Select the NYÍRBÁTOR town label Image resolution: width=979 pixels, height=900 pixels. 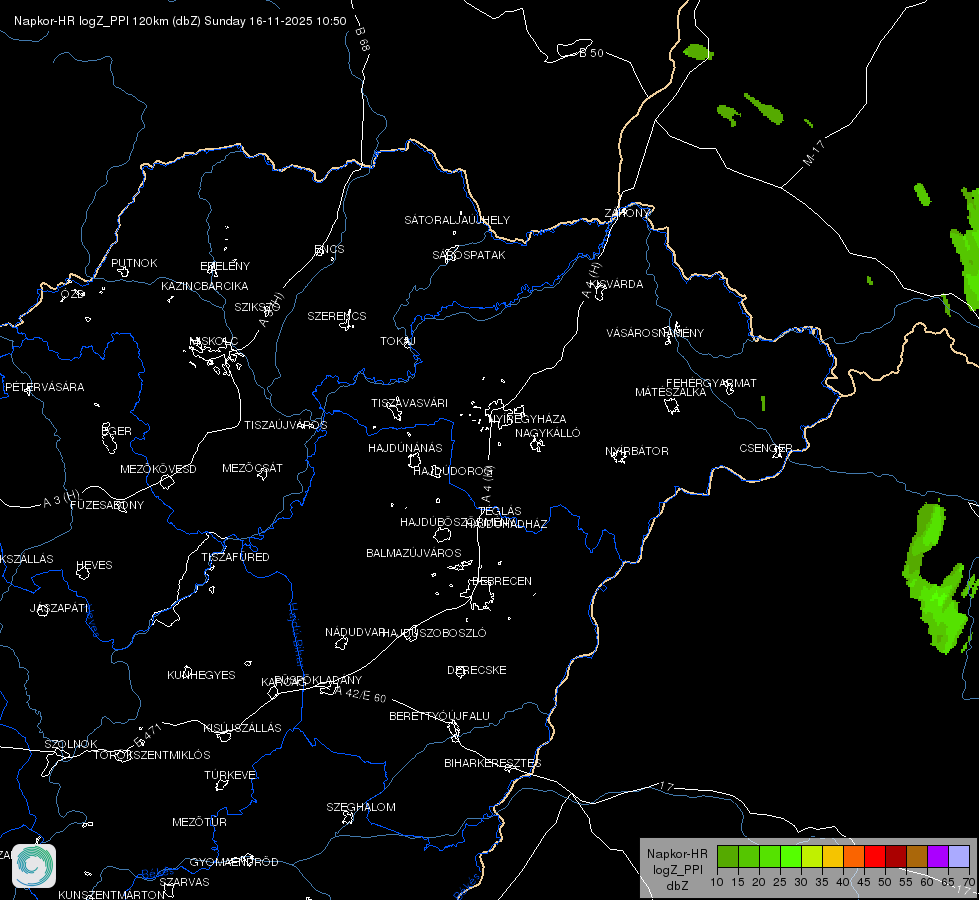pyautogui.click(x=637, y=451)
